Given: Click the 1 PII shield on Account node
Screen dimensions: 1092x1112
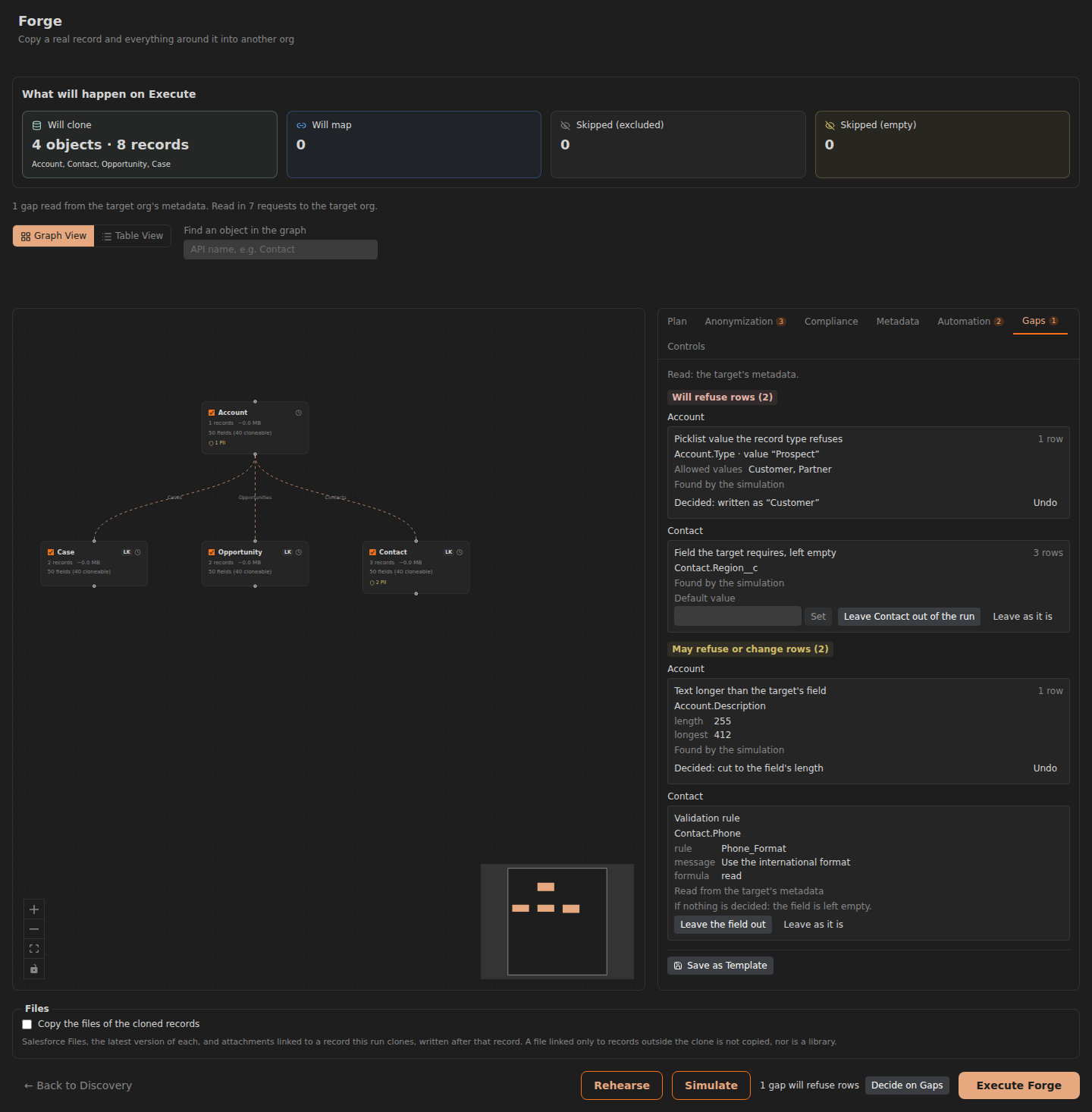Looking at the screenshot, I should pyautogui.click(x=217, y=443).
